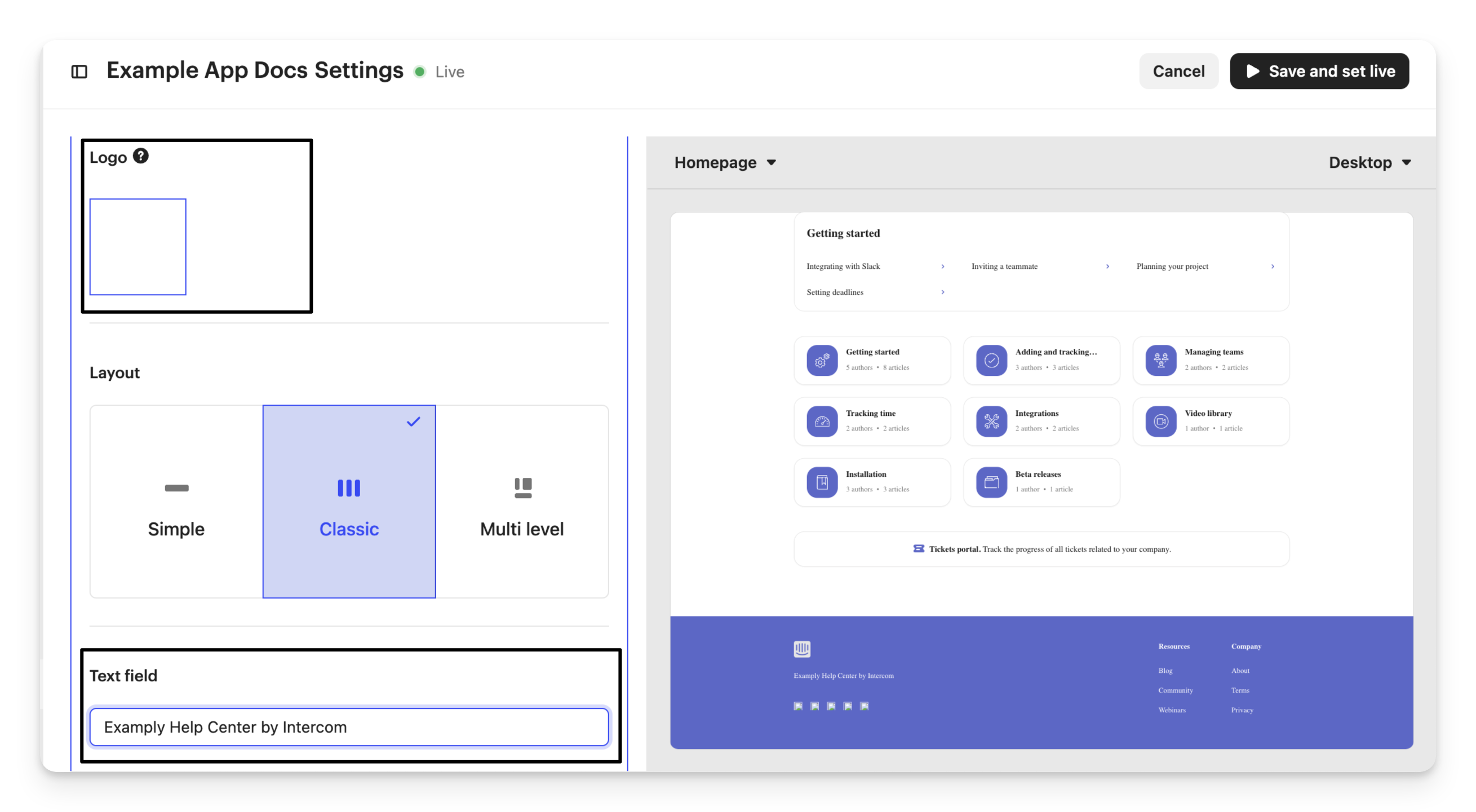Viewport: 1476px width, 812px height.
Task: Click the Cancel button
Action: click(x=1178, y=71)
